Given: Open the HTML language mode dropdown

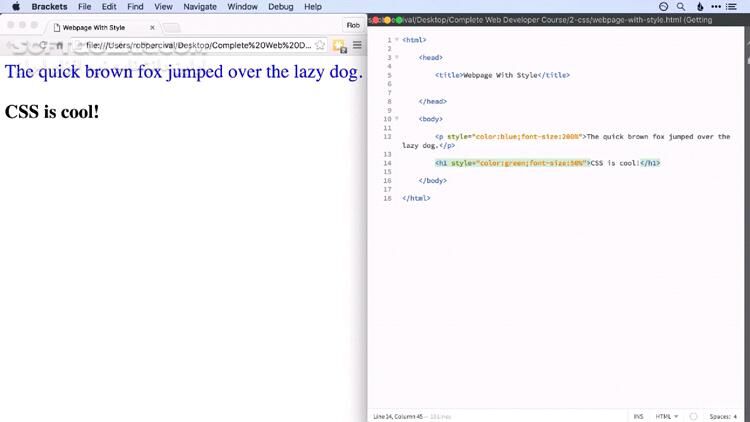Looking at the screenshot, I should click(x=666, y=416).
